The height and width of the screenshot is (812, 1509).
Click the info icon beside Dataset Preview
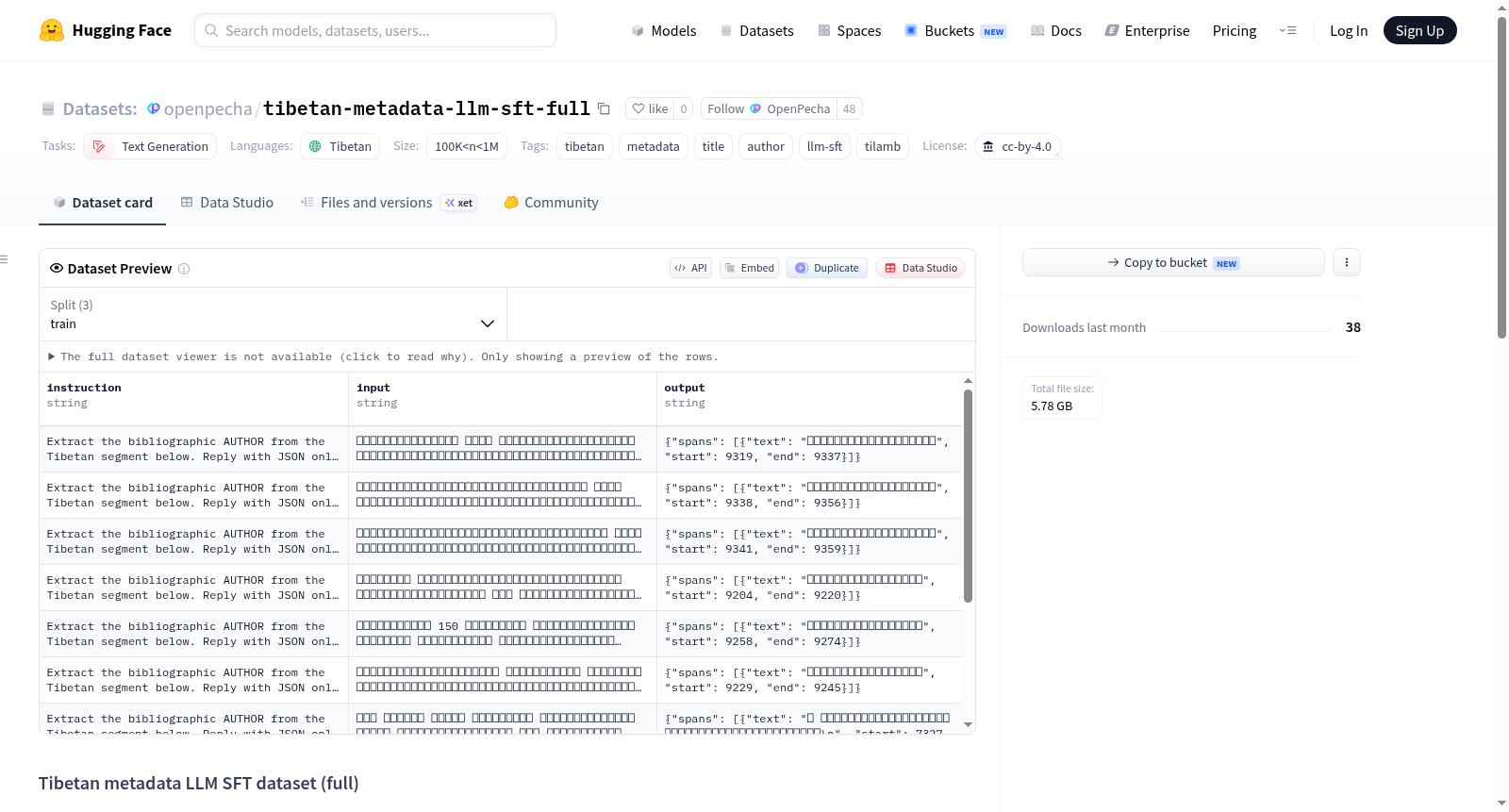pos(184,269)
